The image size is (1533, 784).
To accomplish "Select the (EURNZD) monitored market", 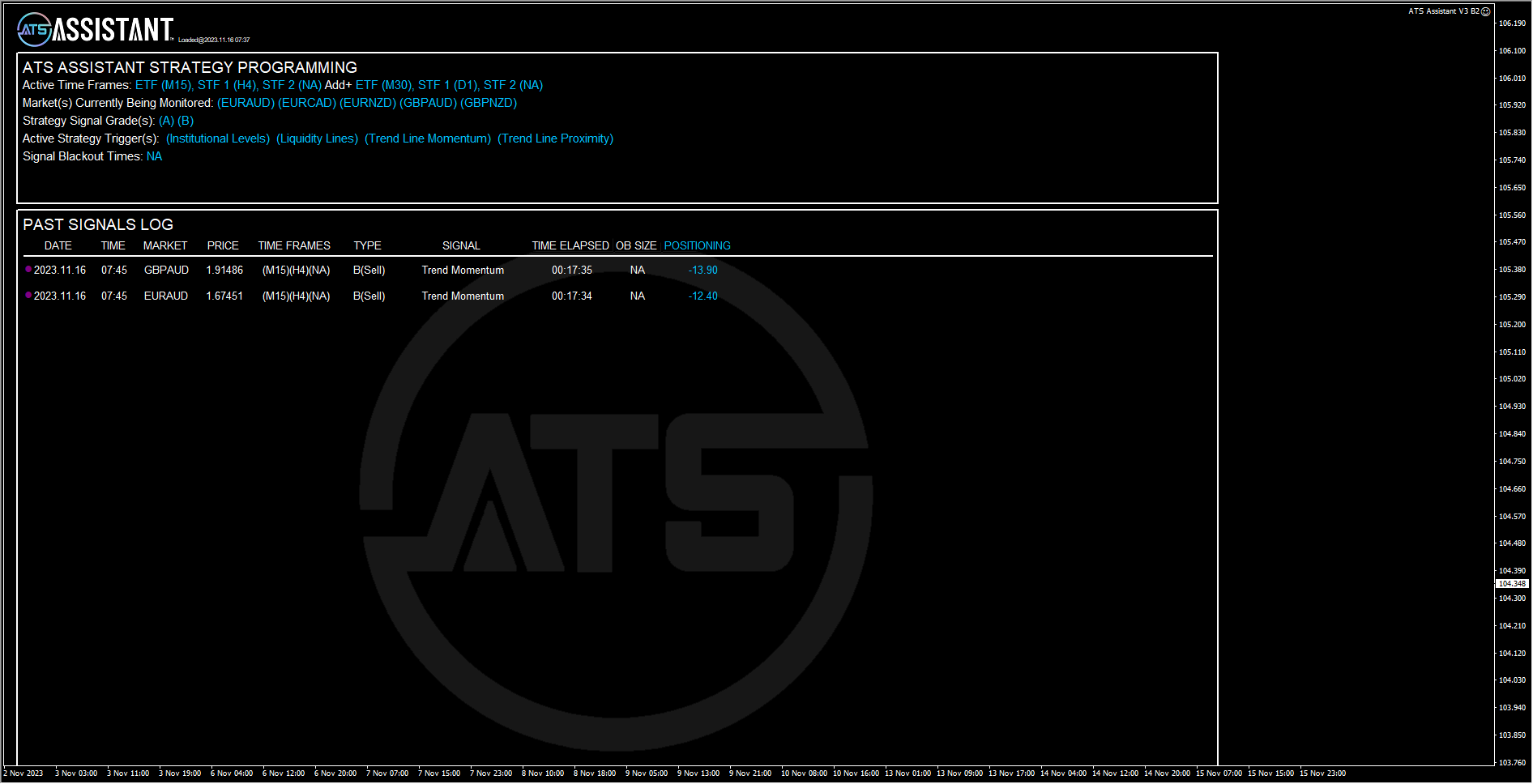I will pyautogui.click(x=368, y=103).
